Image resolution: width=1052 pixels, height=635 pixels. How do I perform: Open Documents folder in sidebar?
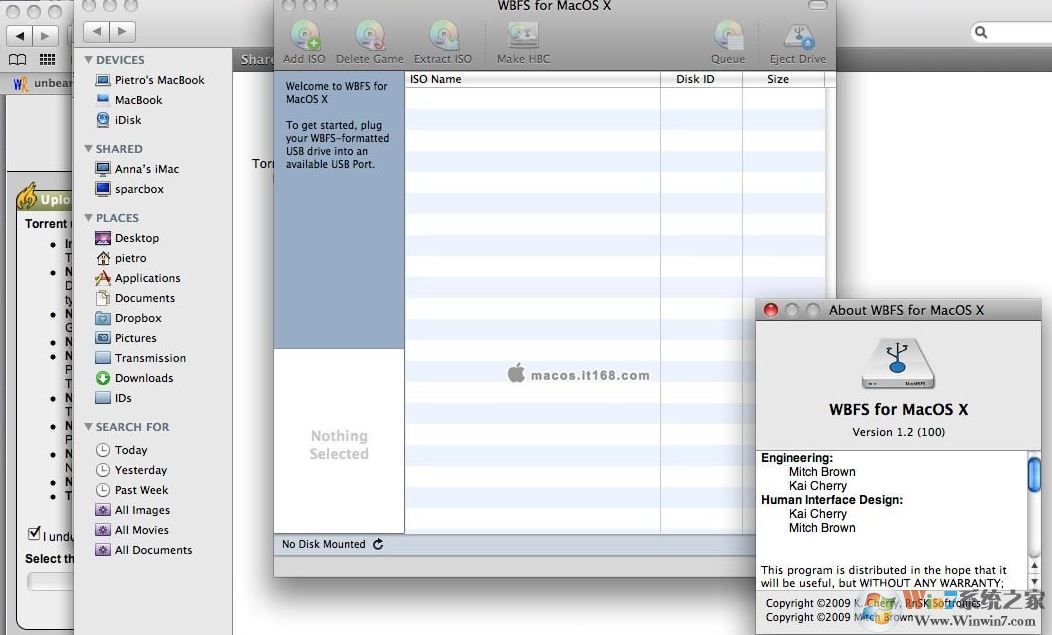[135, 298]
